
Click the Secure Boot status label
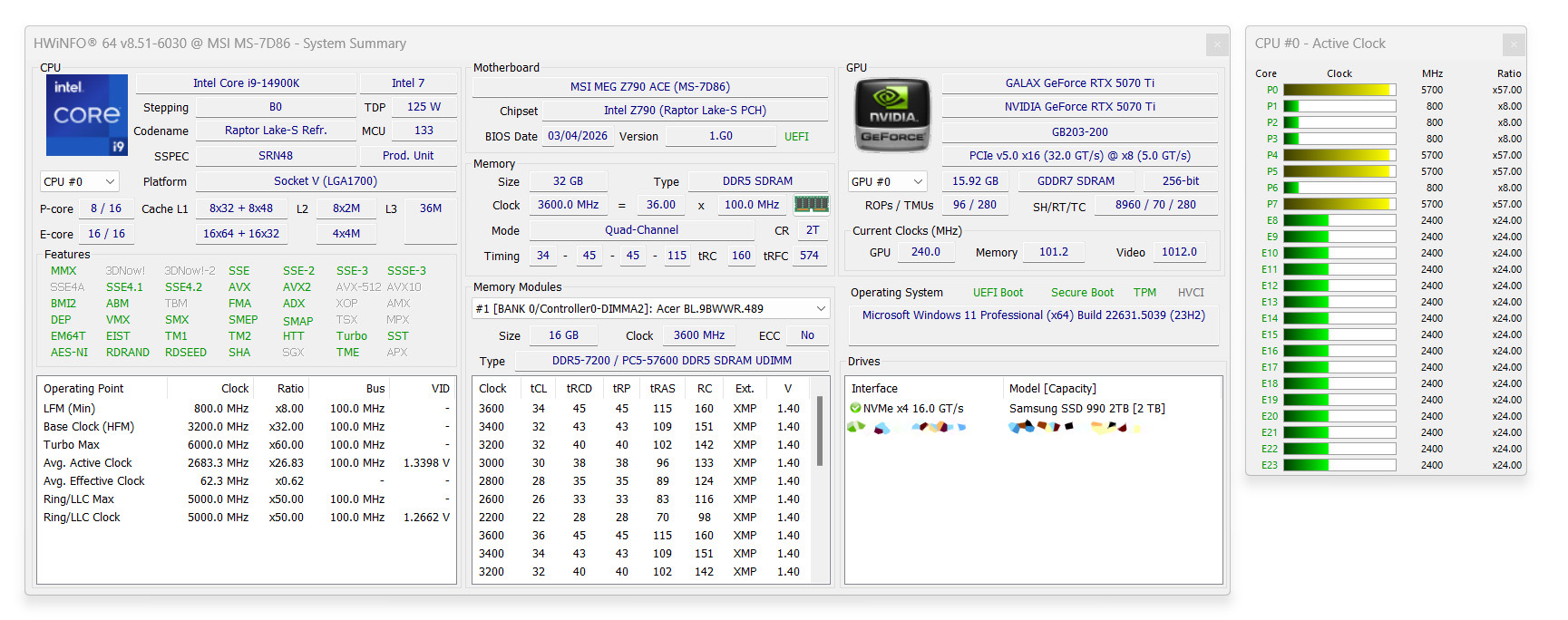coord(1082,293)
